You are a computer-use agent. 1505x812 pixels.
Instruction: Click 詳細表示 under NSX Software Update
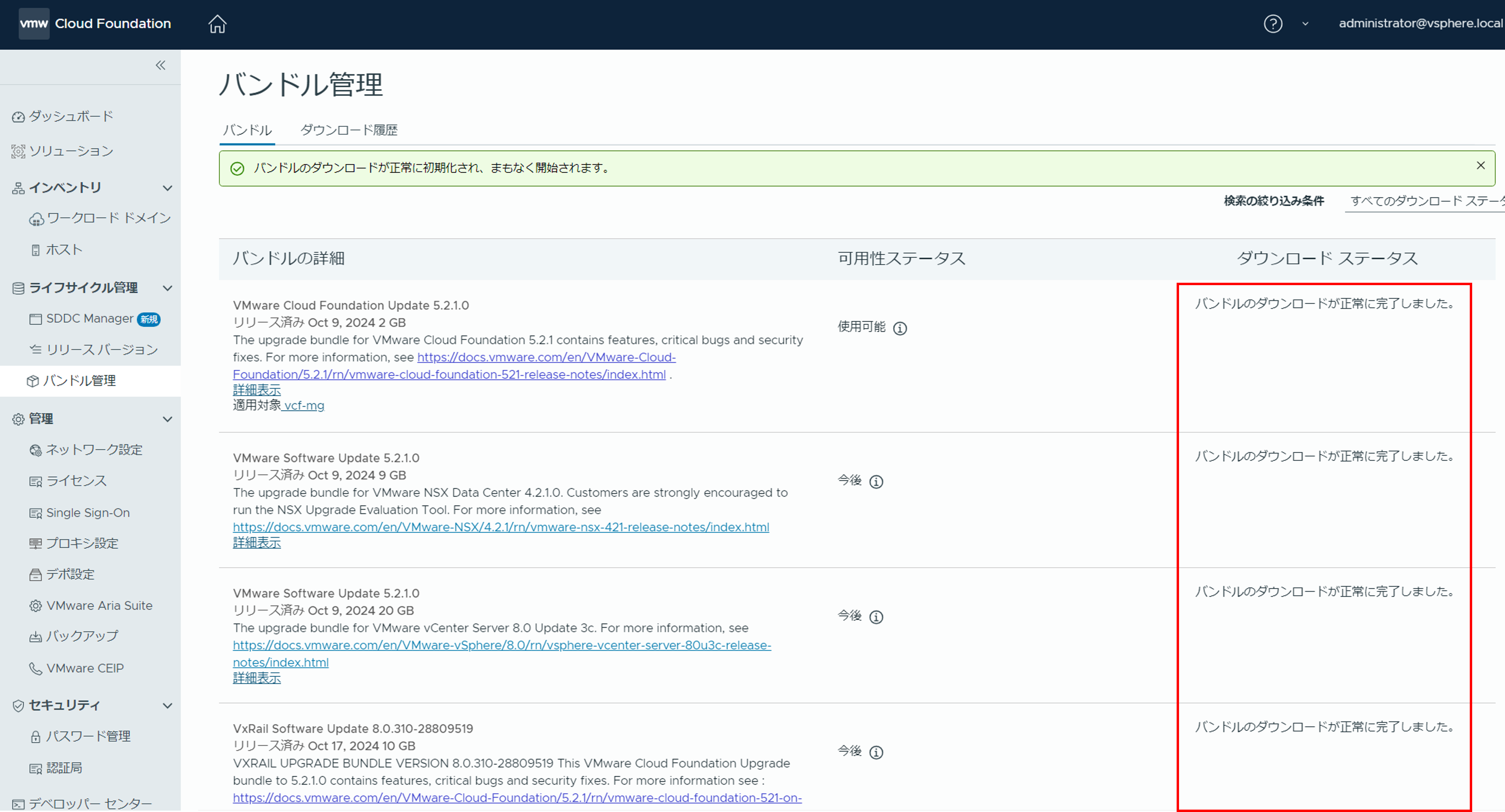[x=257, y=543]
